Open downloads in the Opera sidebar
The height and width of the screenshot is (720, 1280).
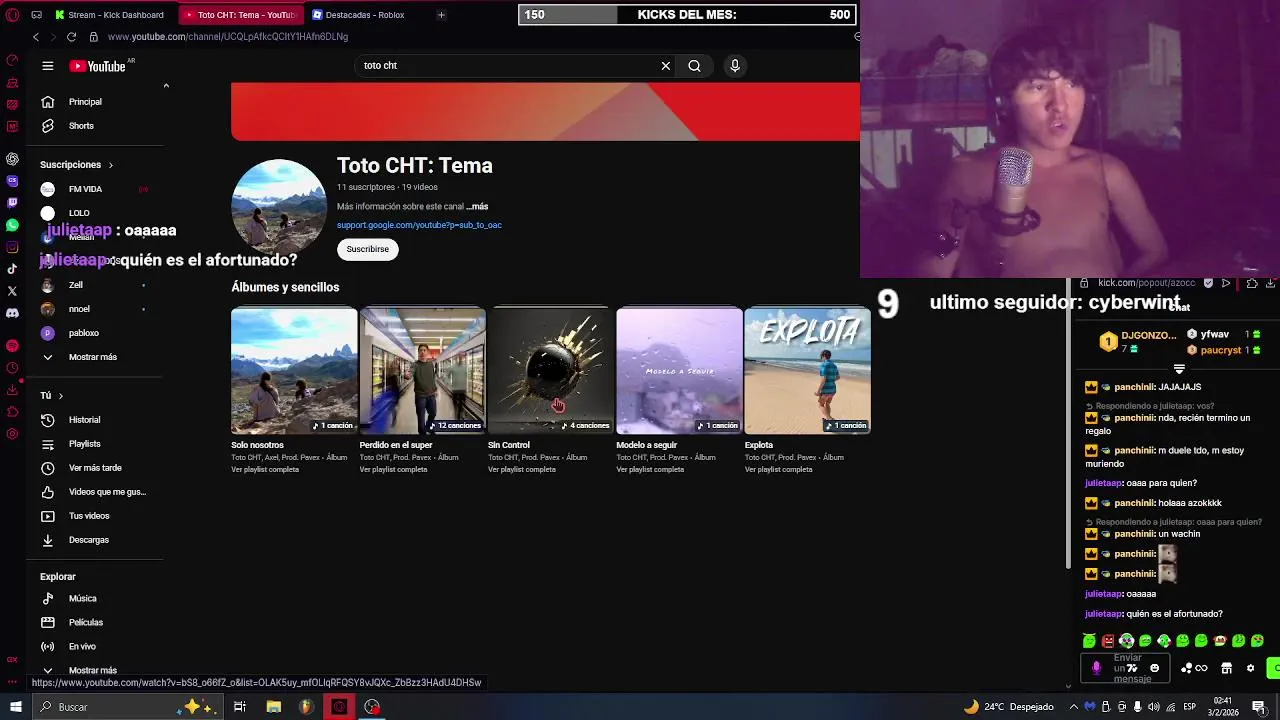(12, 390)
